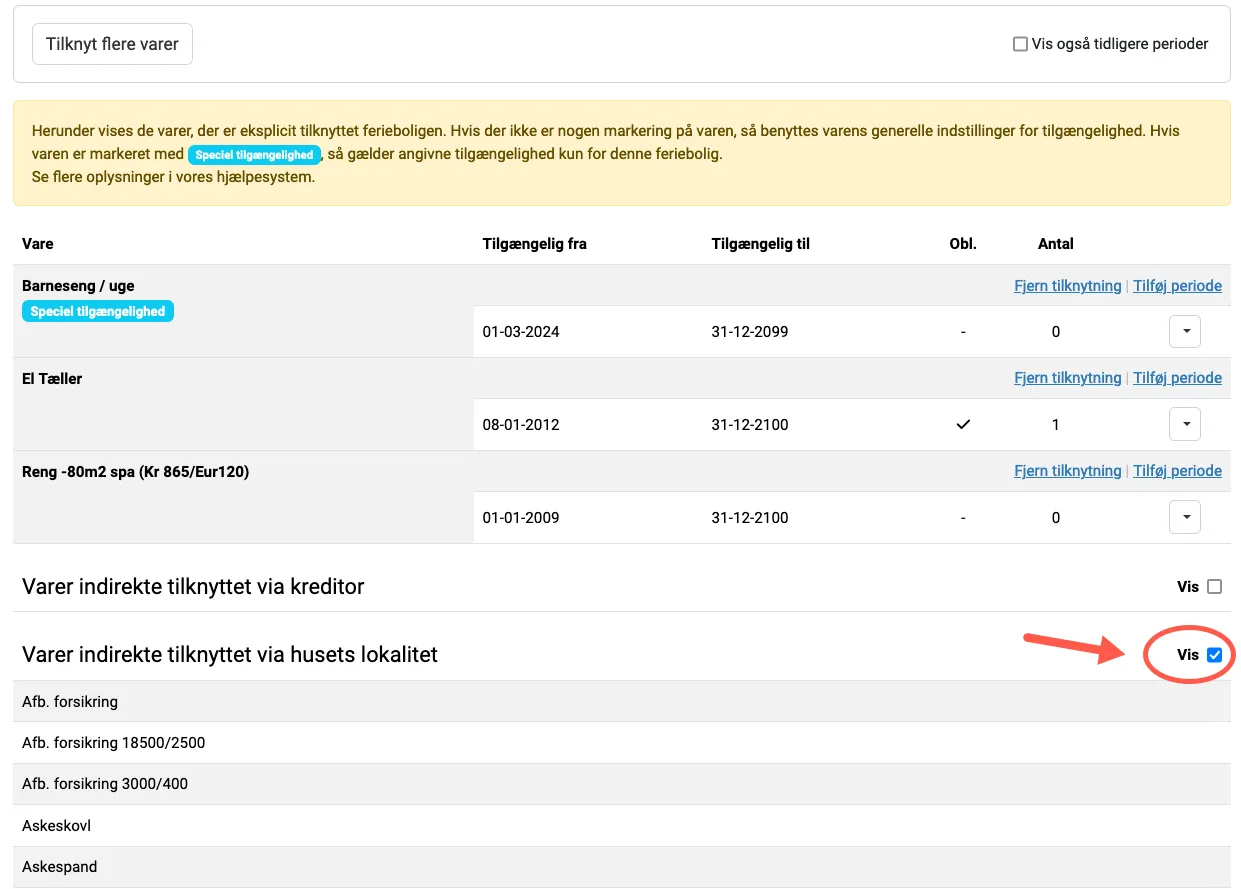
Task: Click Tilføj periode for Barneseng / uge
Action: tap(1177, 286)
